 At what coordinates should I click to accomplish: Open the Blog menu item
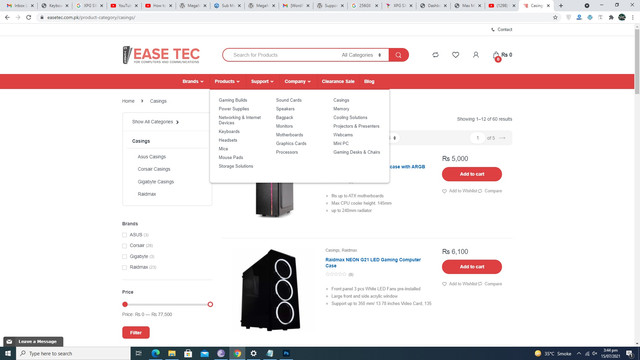pyautogui.click(x=369, y=81)
